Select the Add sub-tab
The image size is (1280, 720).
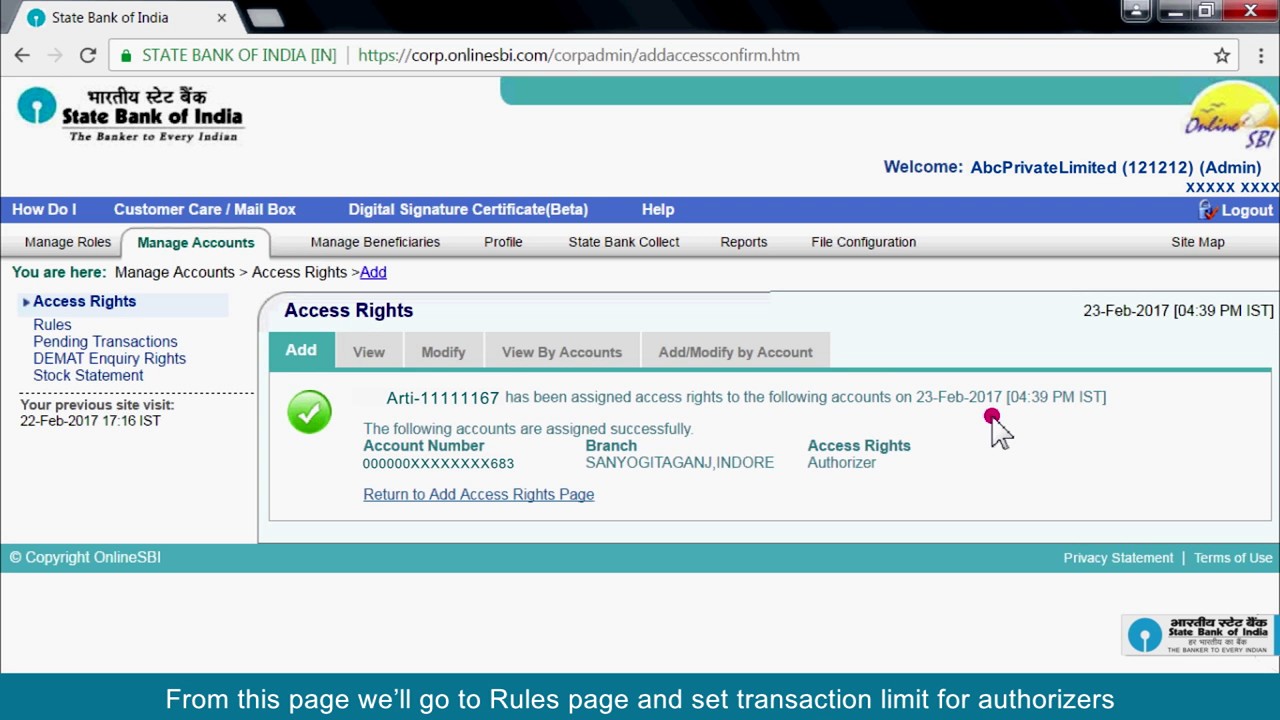pyautogui.click(x=301, y=350)
